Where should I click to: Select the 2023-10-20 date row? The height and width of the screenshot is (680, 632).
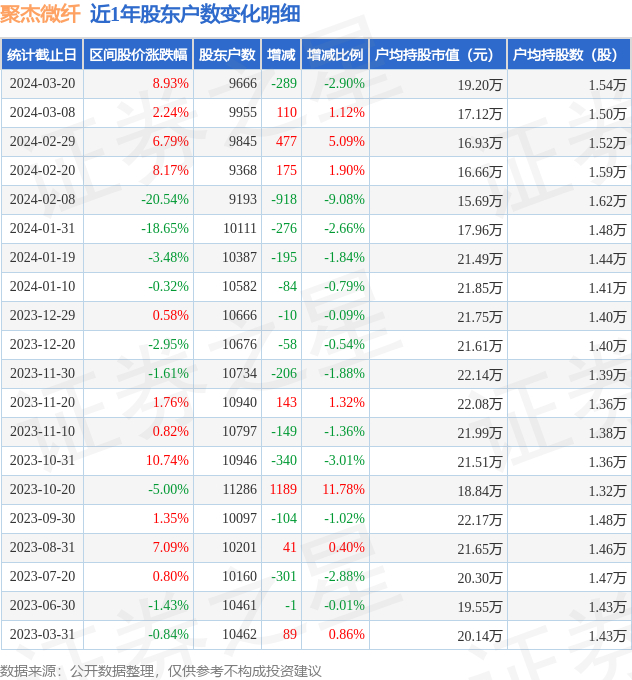[42, 490]
